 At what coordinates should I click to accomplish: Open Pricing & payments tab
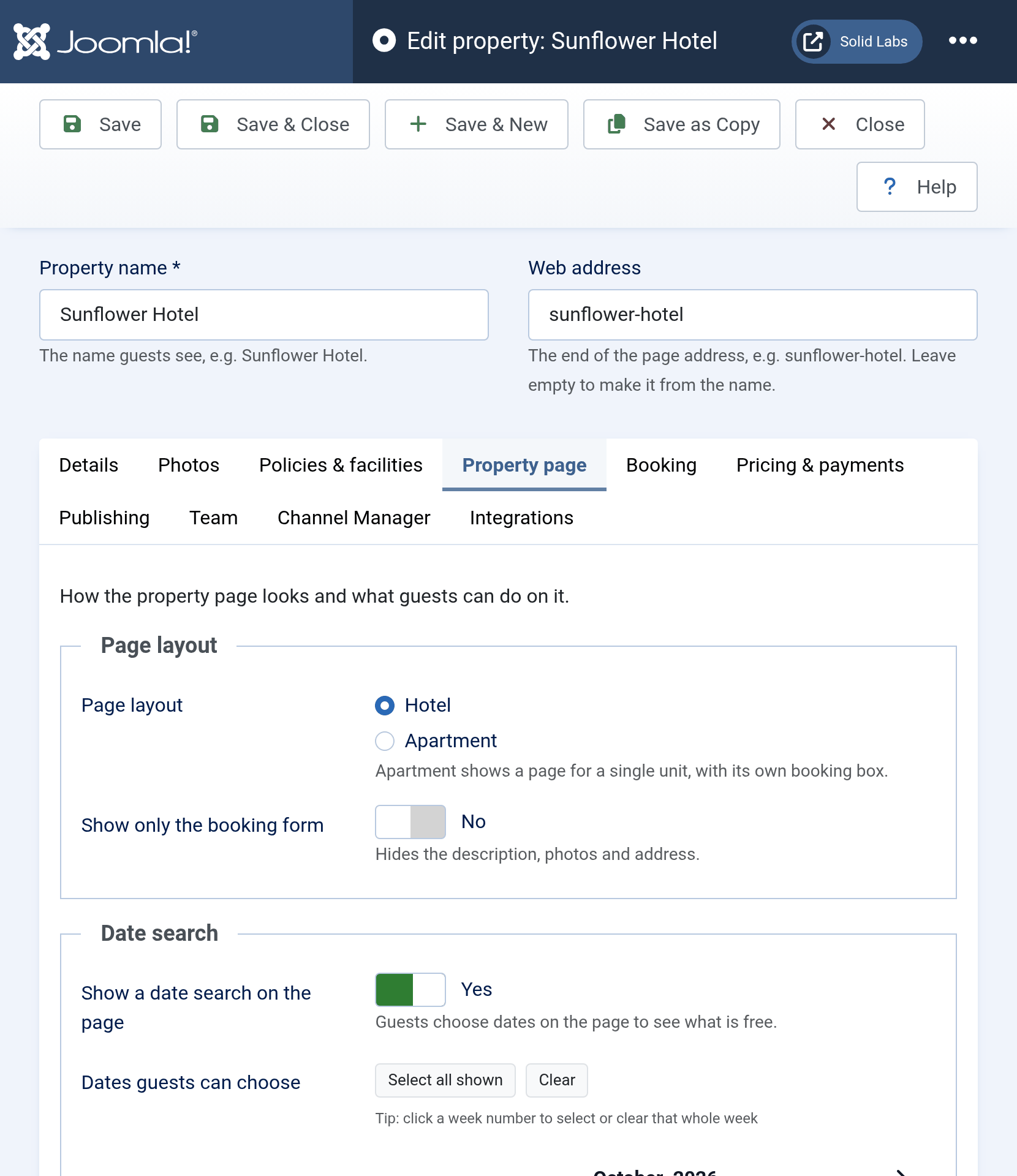820,465
